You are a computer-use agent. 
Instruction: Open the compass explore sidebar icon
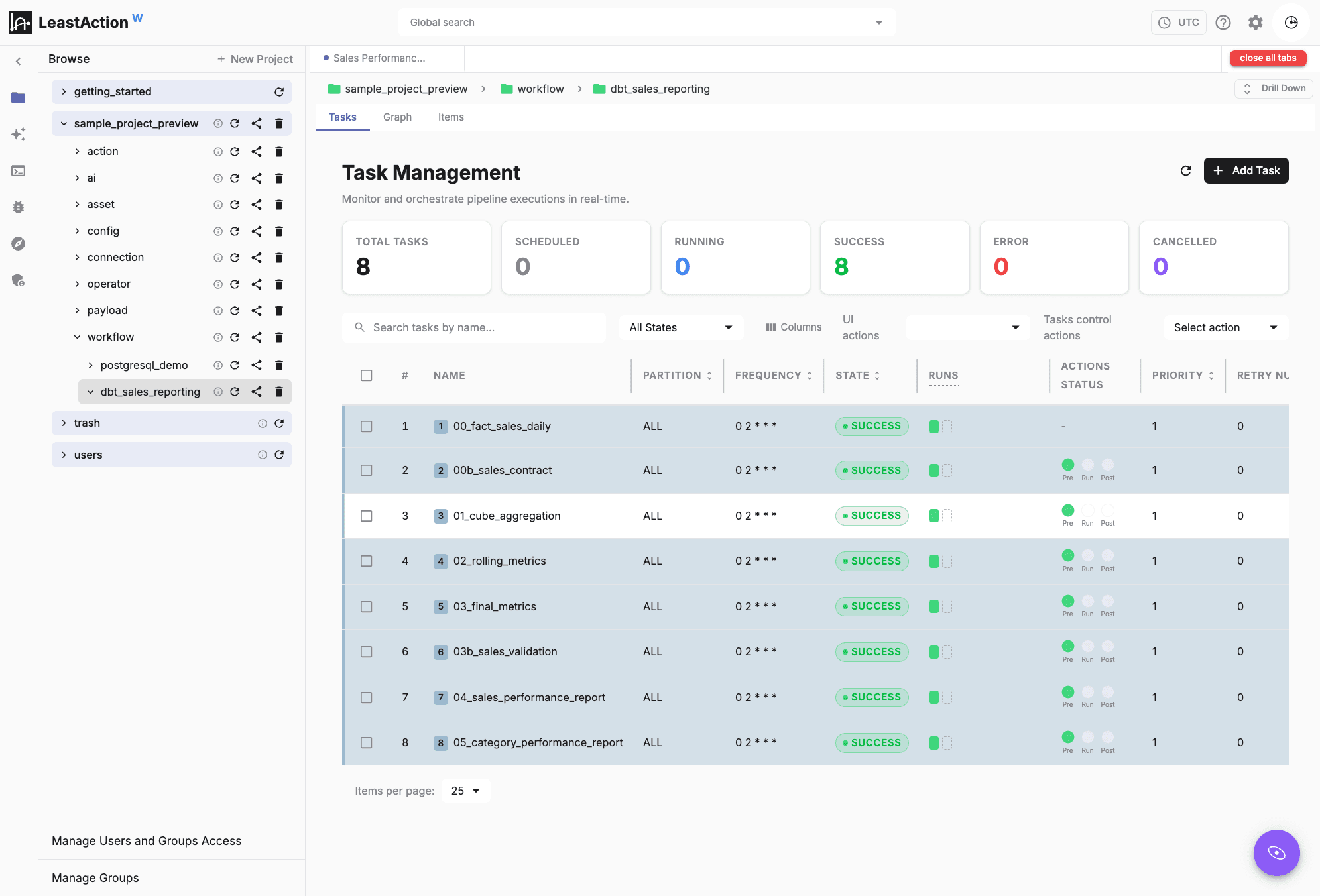pyautogui.click(x=19, y=244)
